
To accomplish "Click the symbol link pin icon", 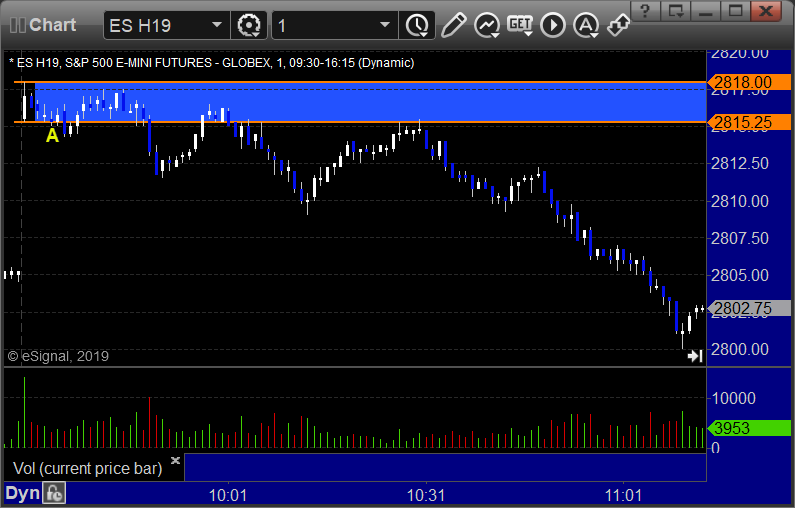I will click(619, 25).
